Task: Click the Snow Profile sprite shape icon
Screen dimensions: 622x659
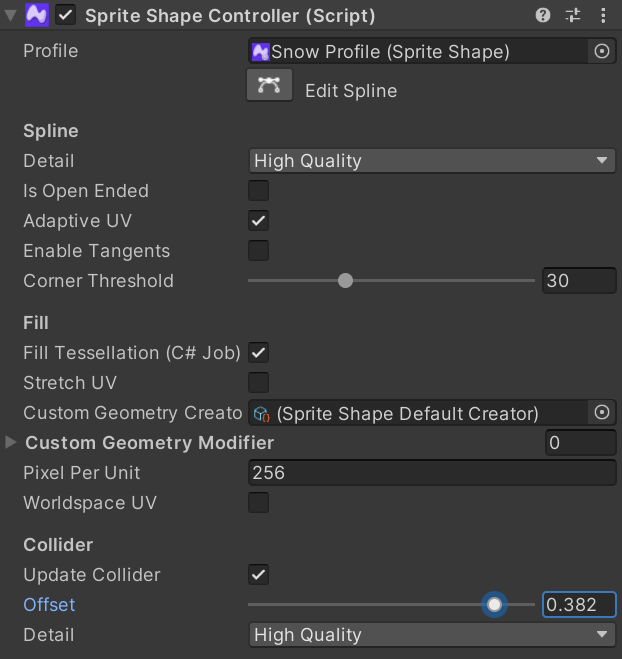Action: coord(261,51)
